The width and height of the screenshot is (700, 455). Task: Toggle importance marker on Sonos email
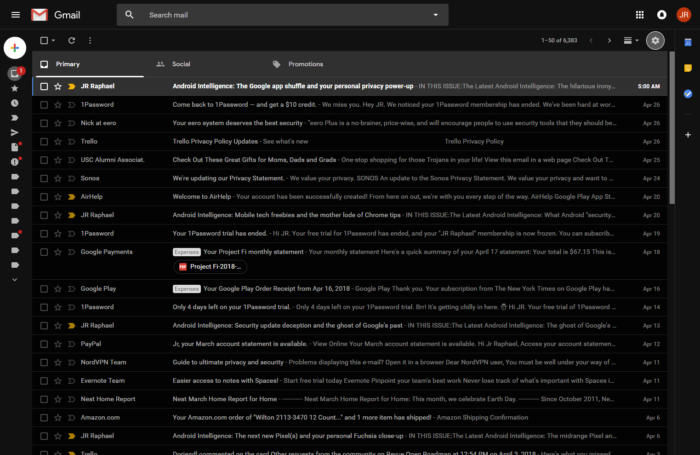pyautogui.click(x=71, y=179)
